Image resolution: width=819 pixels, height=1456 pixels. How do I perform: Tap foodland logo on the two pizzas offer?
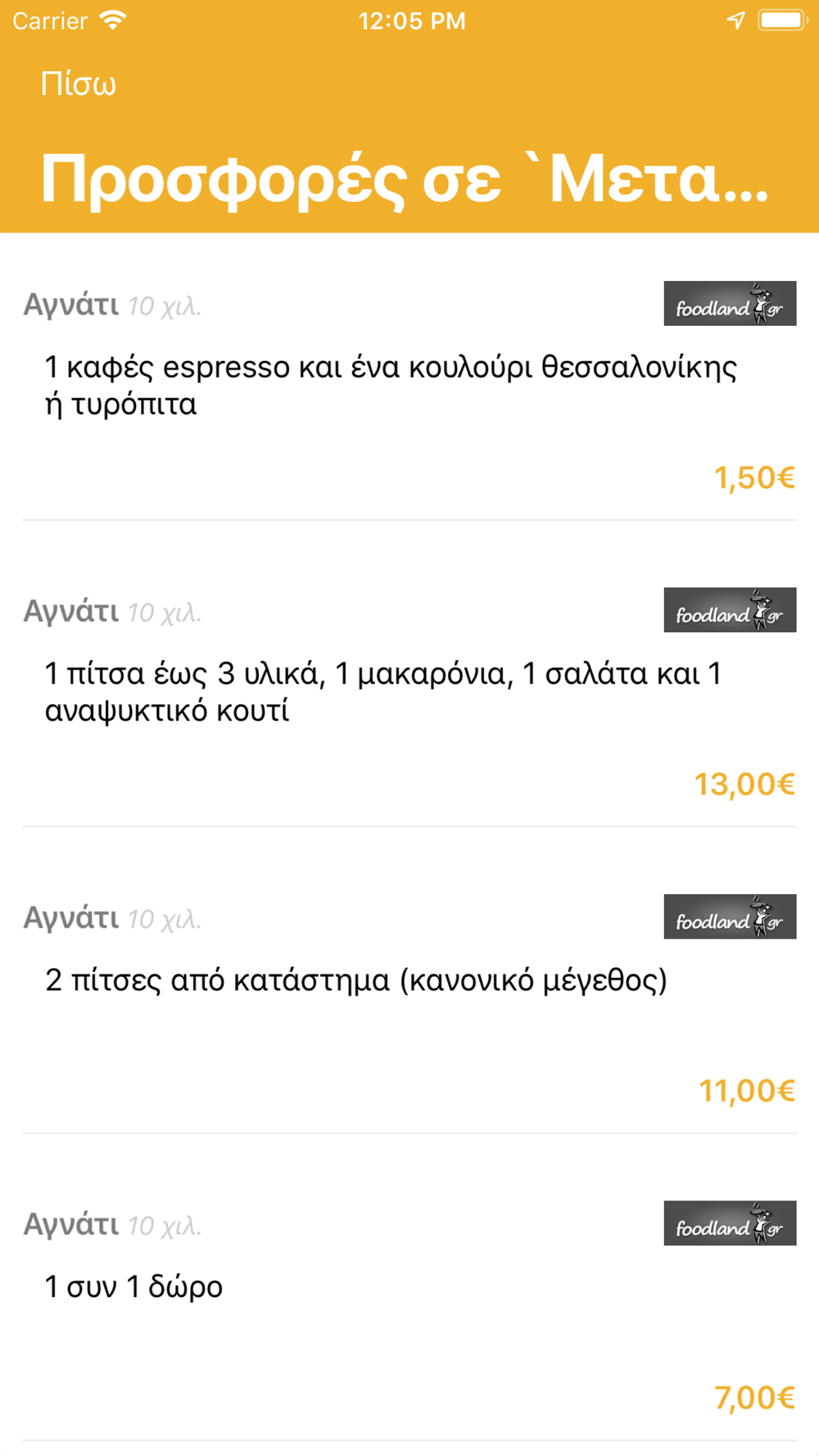tap(729, 916)
